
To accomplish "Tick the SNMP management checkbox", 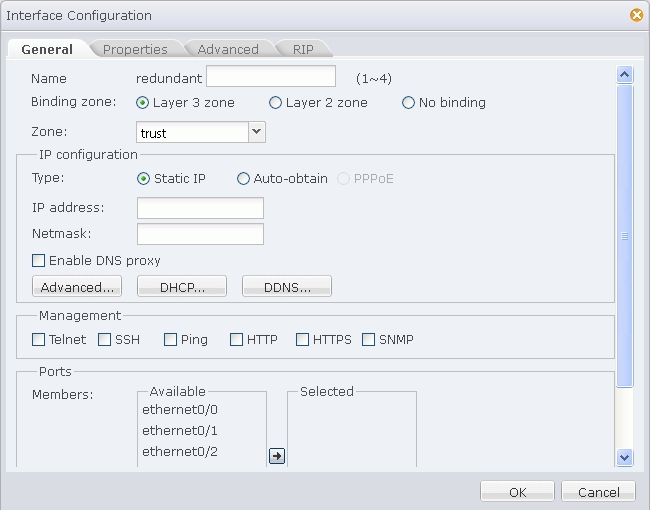I will coord(369,340).
